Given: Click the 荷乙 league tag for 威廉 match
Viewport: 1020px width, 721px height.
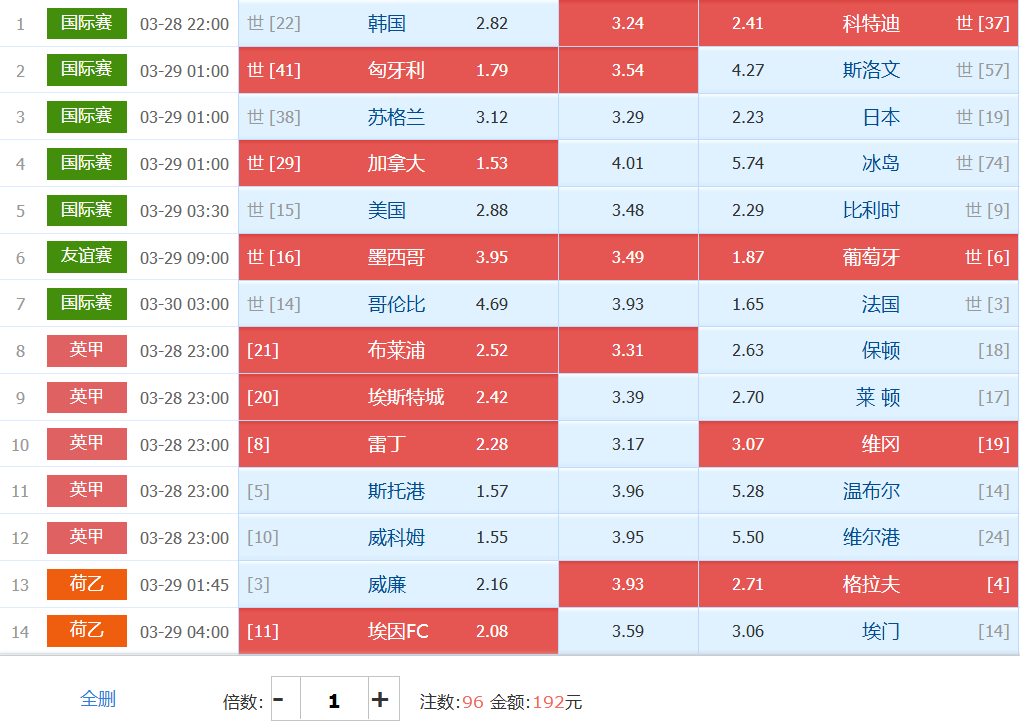Looking at the screenshot, I should [x=87, y=584].
